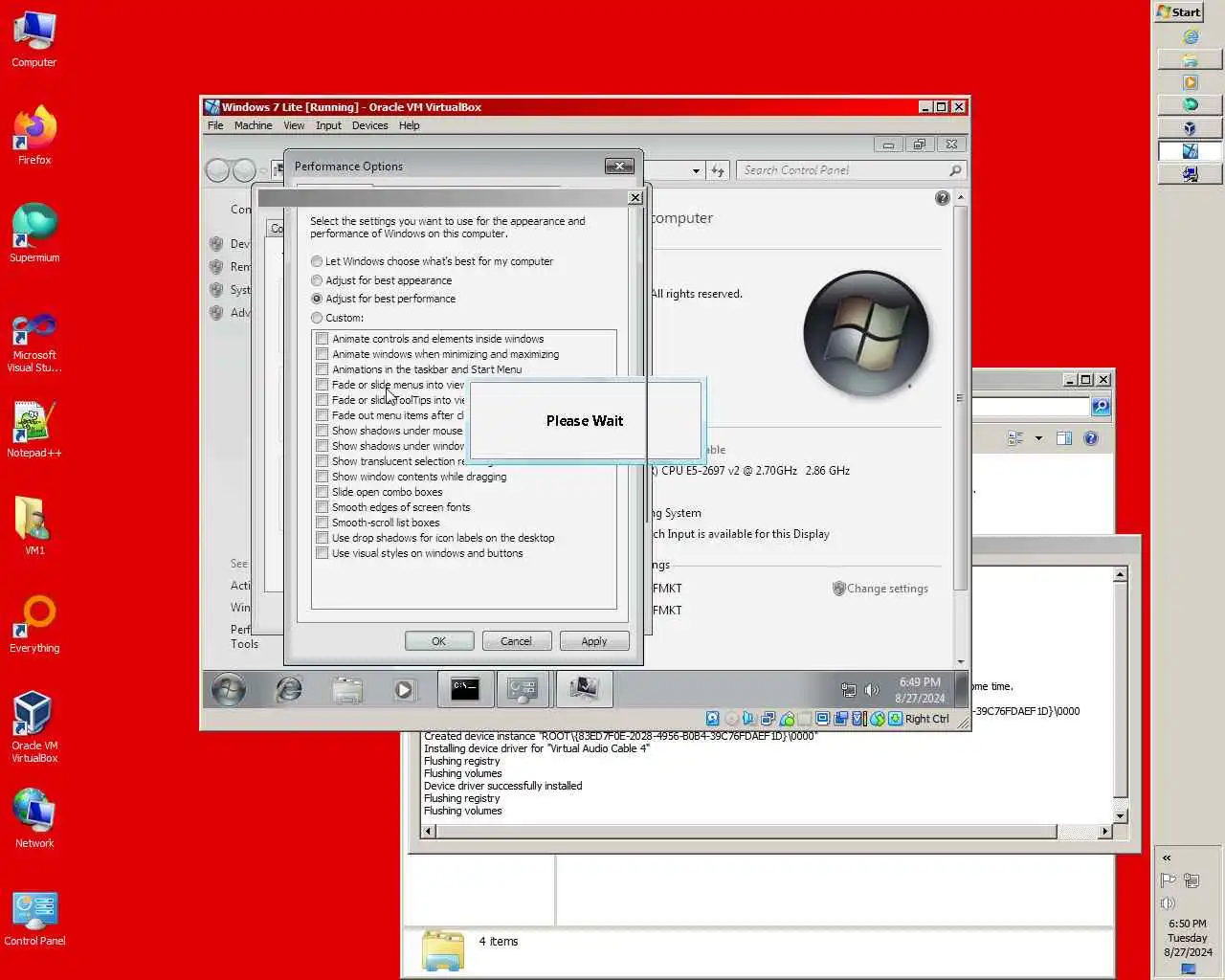Open VirtualBox Devices menu
1225x980 pixels.
[369, 125]
